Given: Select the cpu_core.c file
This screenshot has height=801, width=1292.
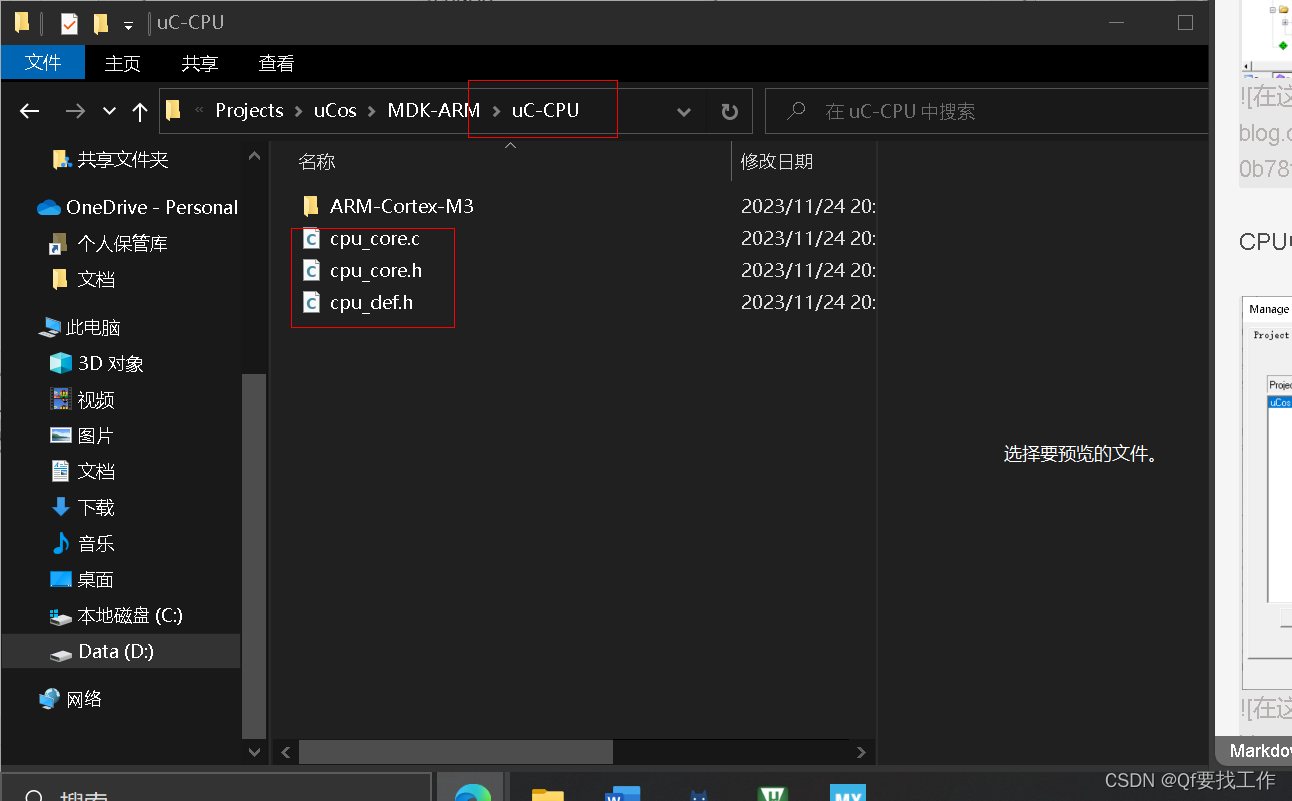Looking at the screenshot, I should click(375, 239).
